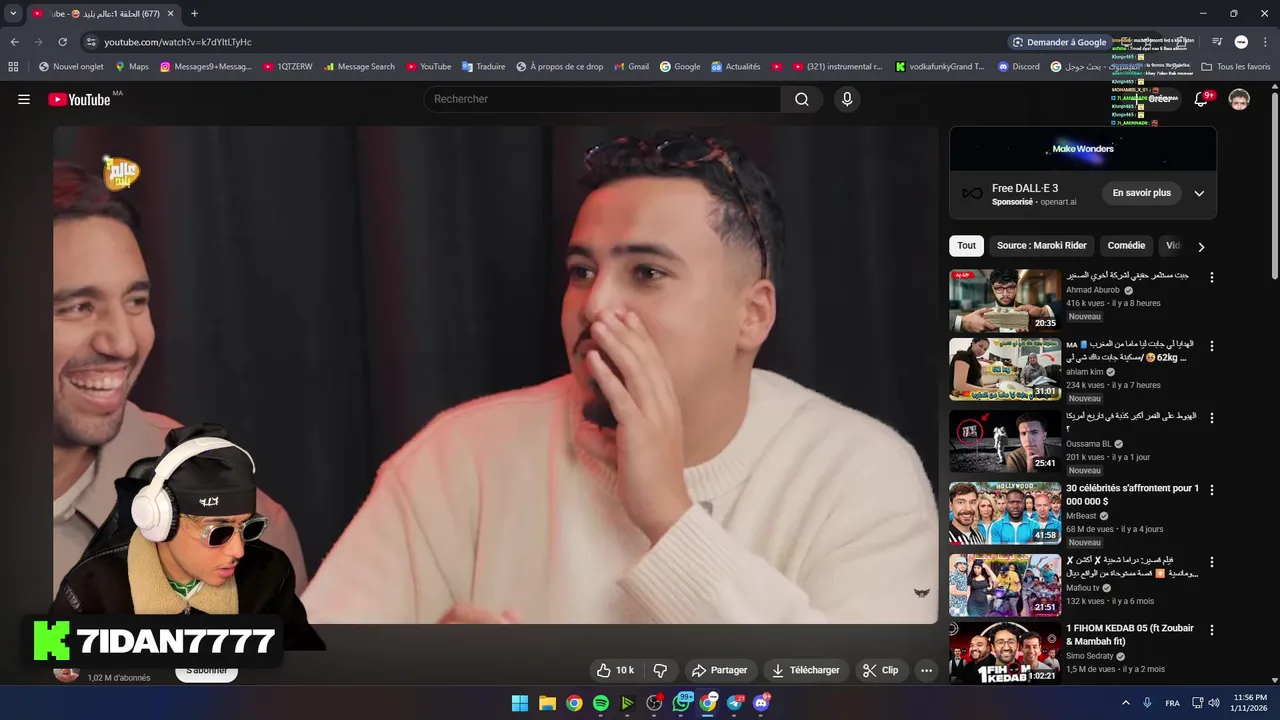The height and width of the screenshot is (720, 1280).
Task: Open the tab search dropdown arrow
Action: pos(13,13)
